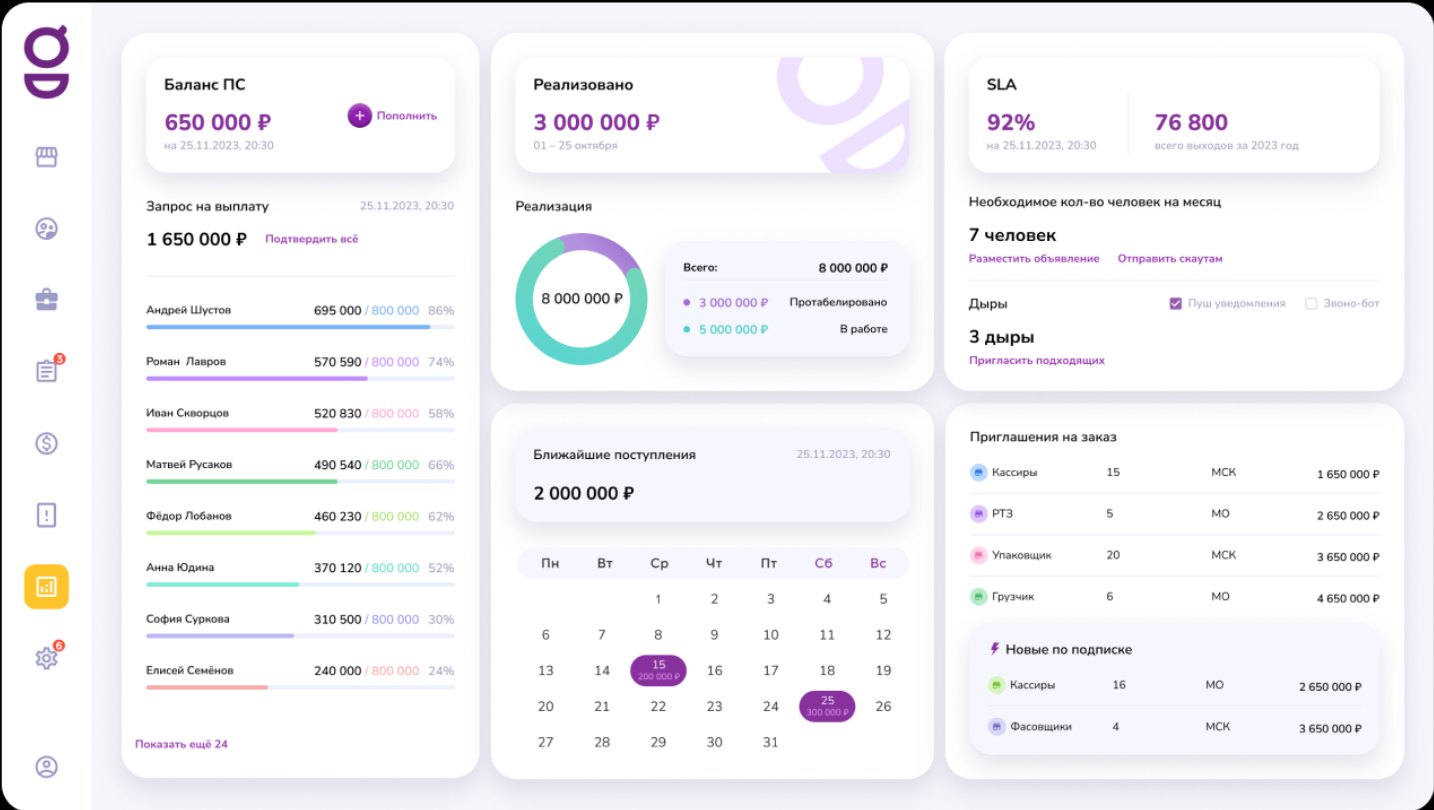Select highlighted calendar day 25
1434x810 pixels.
coord(827,706)
